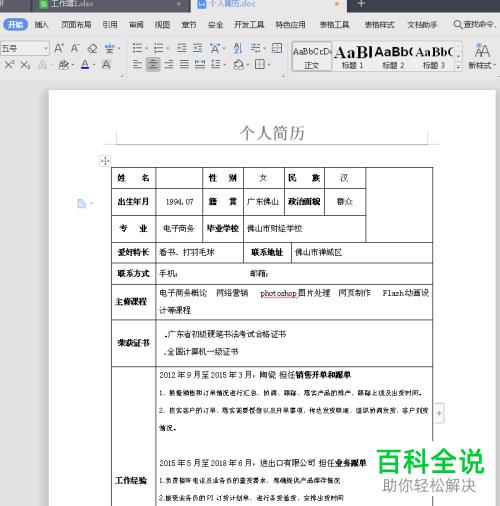Set align right paragraph alignment
The width and height of the screenshot is (500, 506).
pos(169,64)
